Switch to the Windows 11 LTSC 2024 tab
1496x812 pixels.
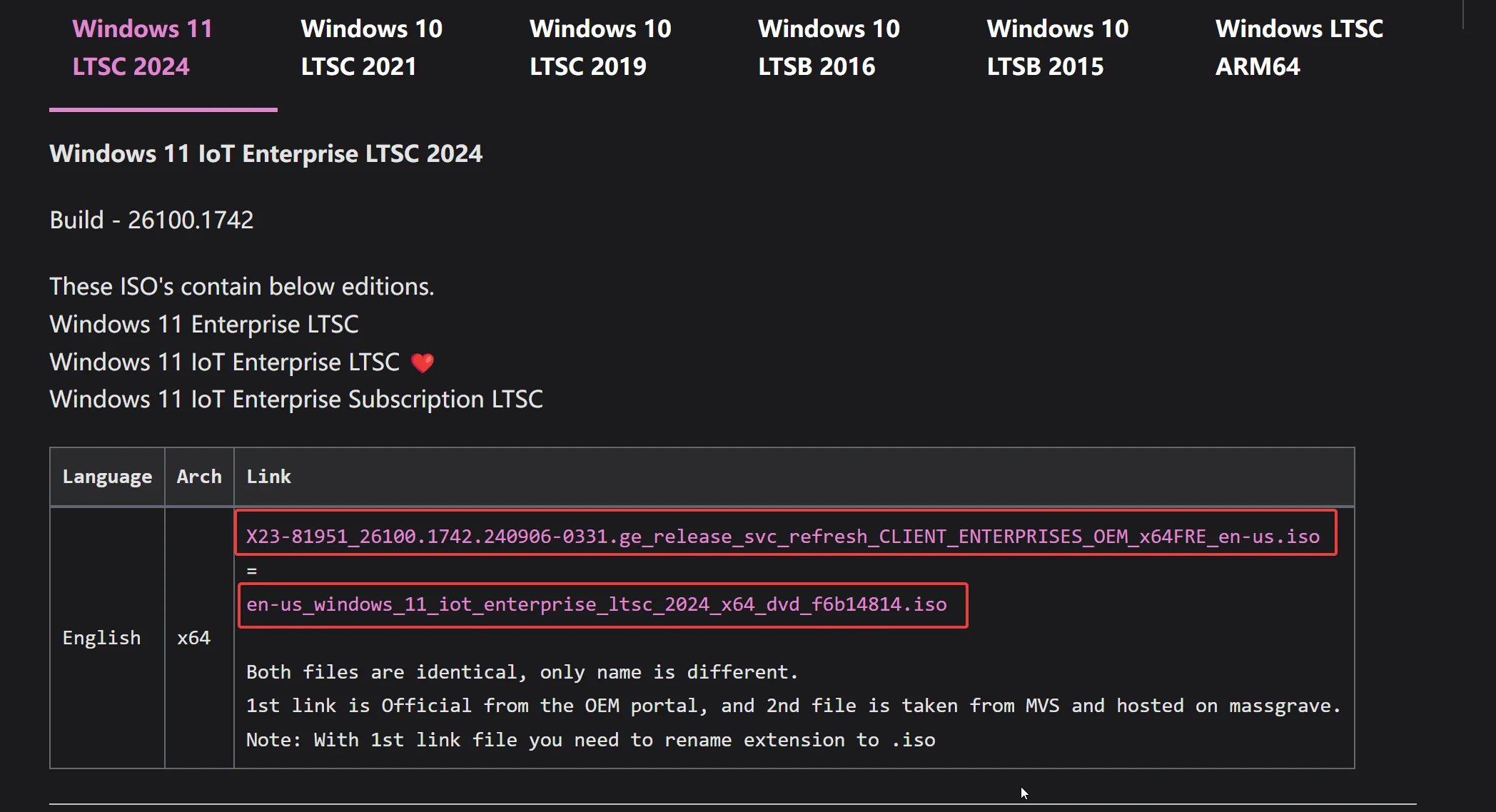click(142, 47)
